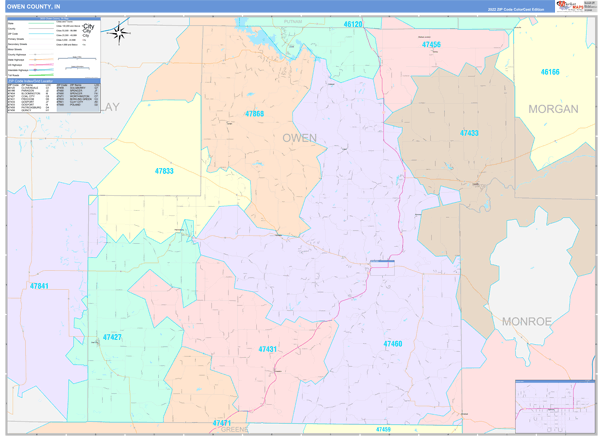Click the large City label in legend
Image resolution: width=600 pixels, height=436 pixels.
[x=89, y=29]
